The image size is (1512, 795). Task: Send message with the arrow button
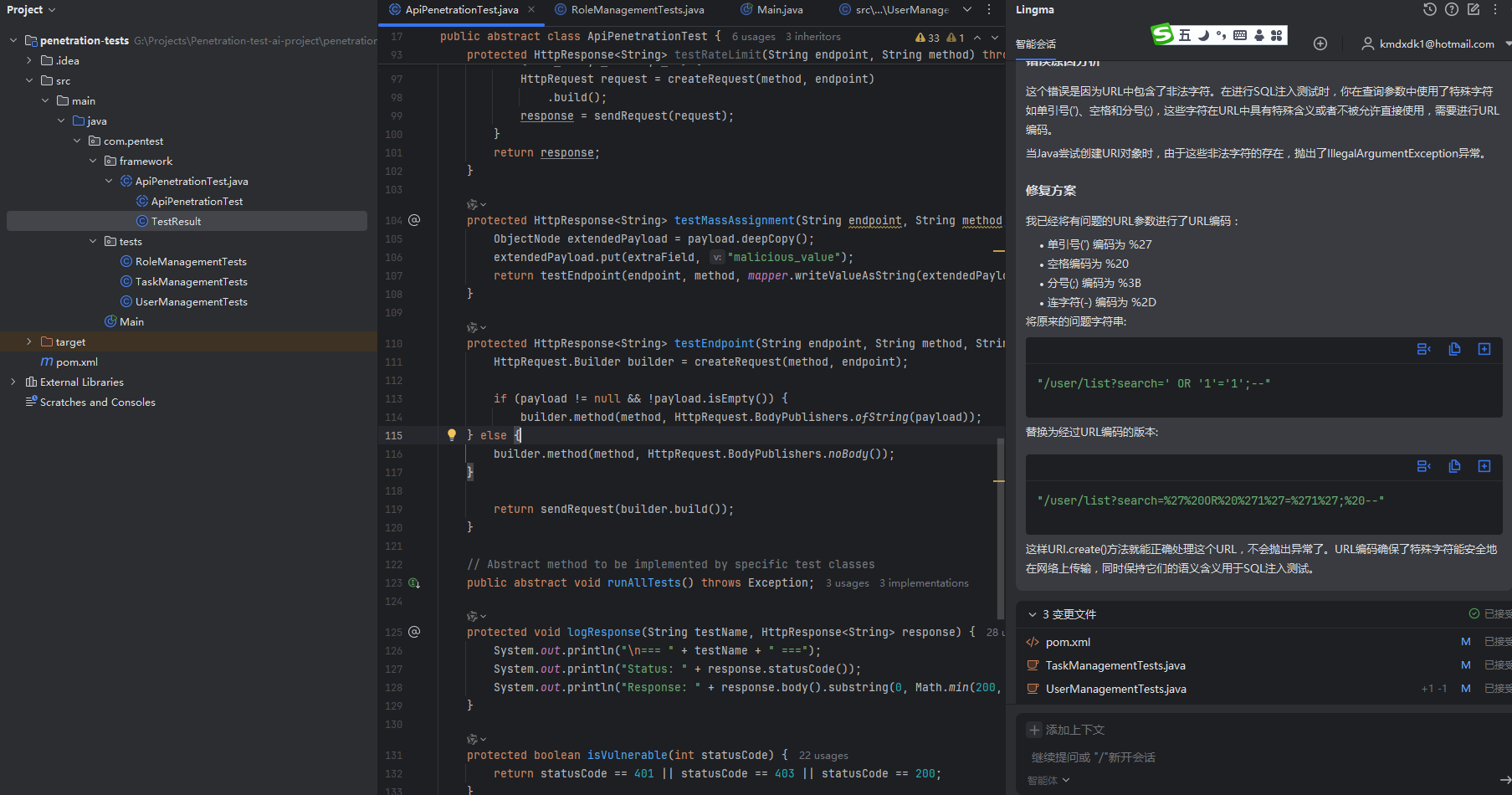[x=1504, y=780]
